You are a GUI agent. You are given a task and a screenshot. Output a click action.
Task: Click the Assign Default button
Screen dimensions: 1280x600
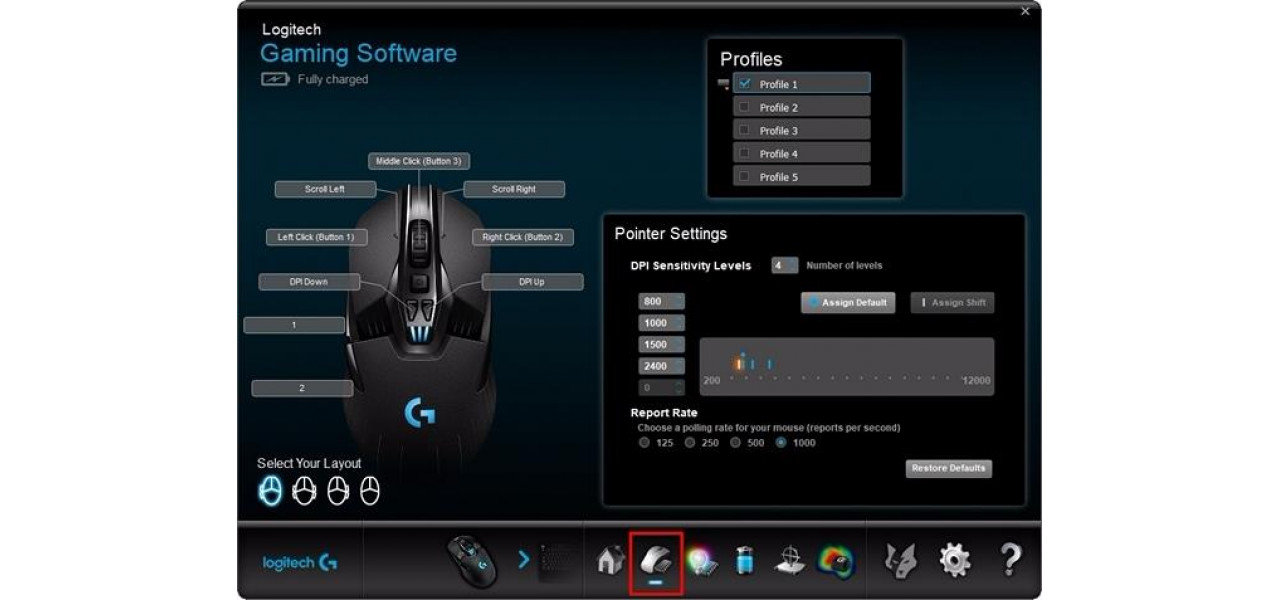click(848, 302)
